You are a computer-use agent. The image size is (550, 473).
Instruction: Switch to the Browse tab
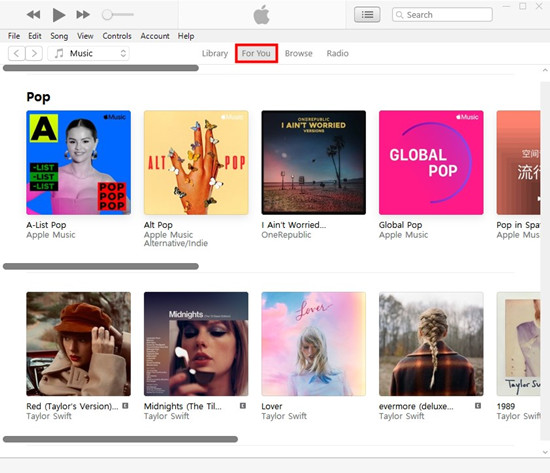click(x=299, y=53)
